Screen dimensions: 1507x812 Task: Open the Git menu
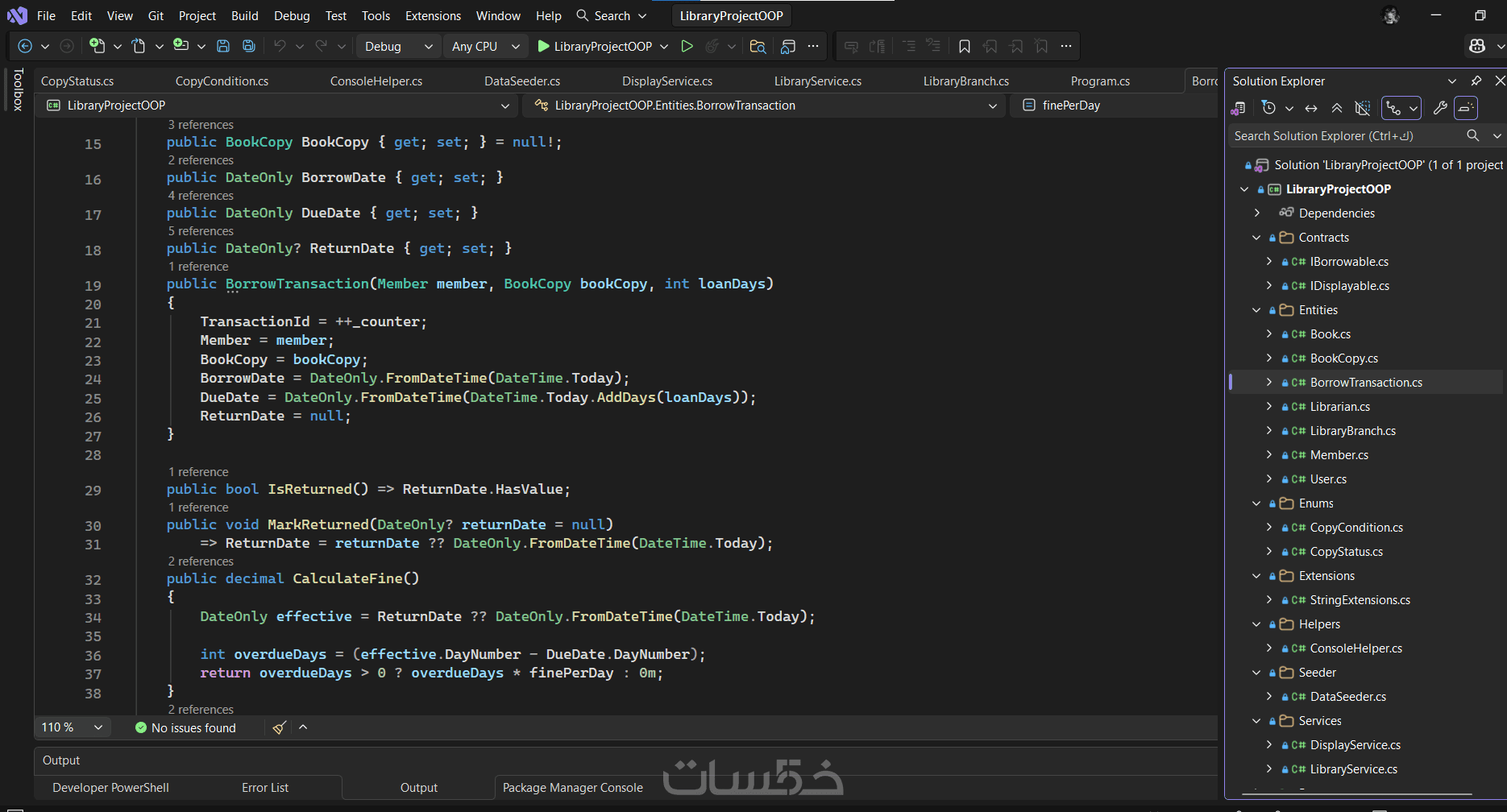156,16
